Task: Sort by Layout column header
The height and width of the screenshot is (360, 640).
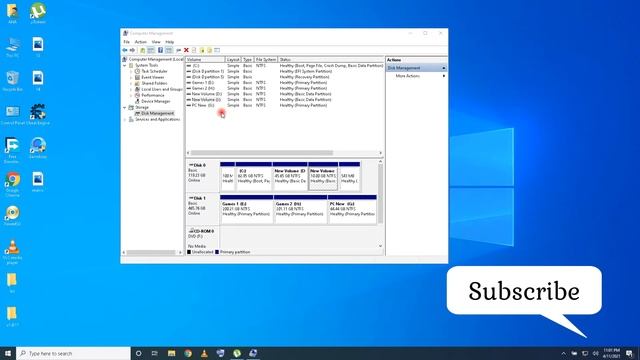Action: coord(233,60)
